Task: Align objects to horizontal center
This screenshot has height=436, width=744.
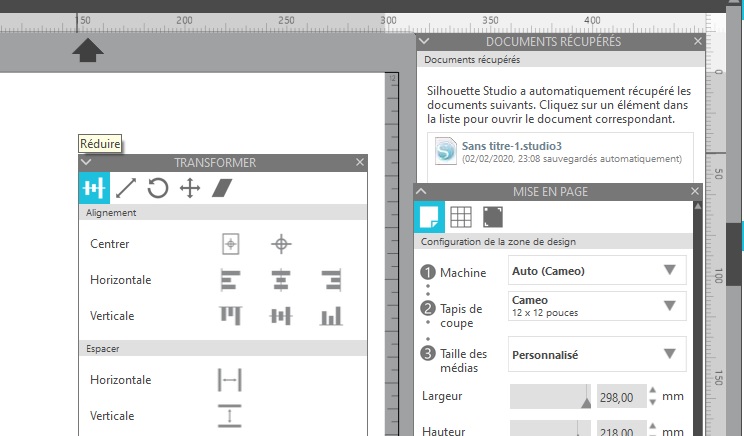Action: click(x=281, y=280)
